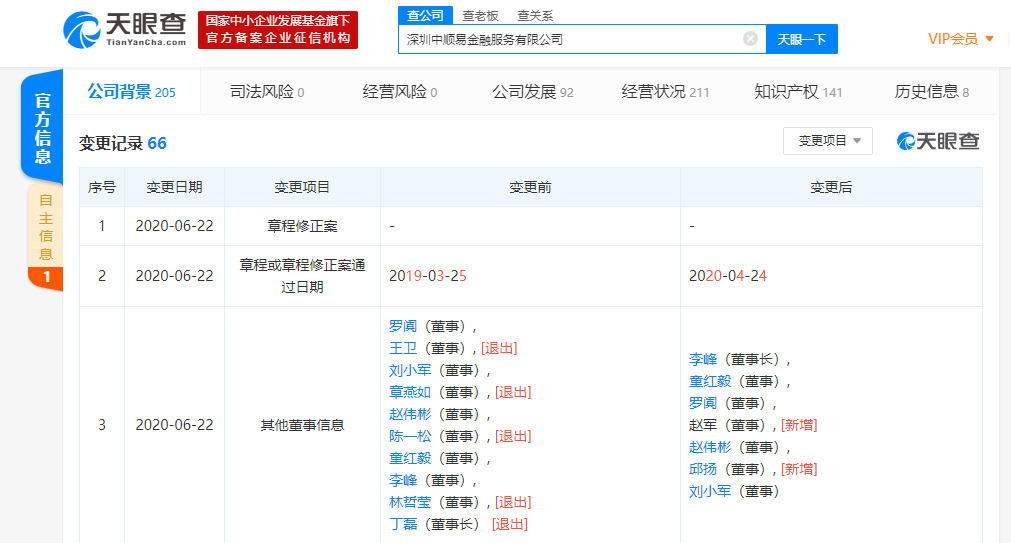The image size is (1011, 543).
Task: Open the 历史信息 tab
Action: click(930, 92)
